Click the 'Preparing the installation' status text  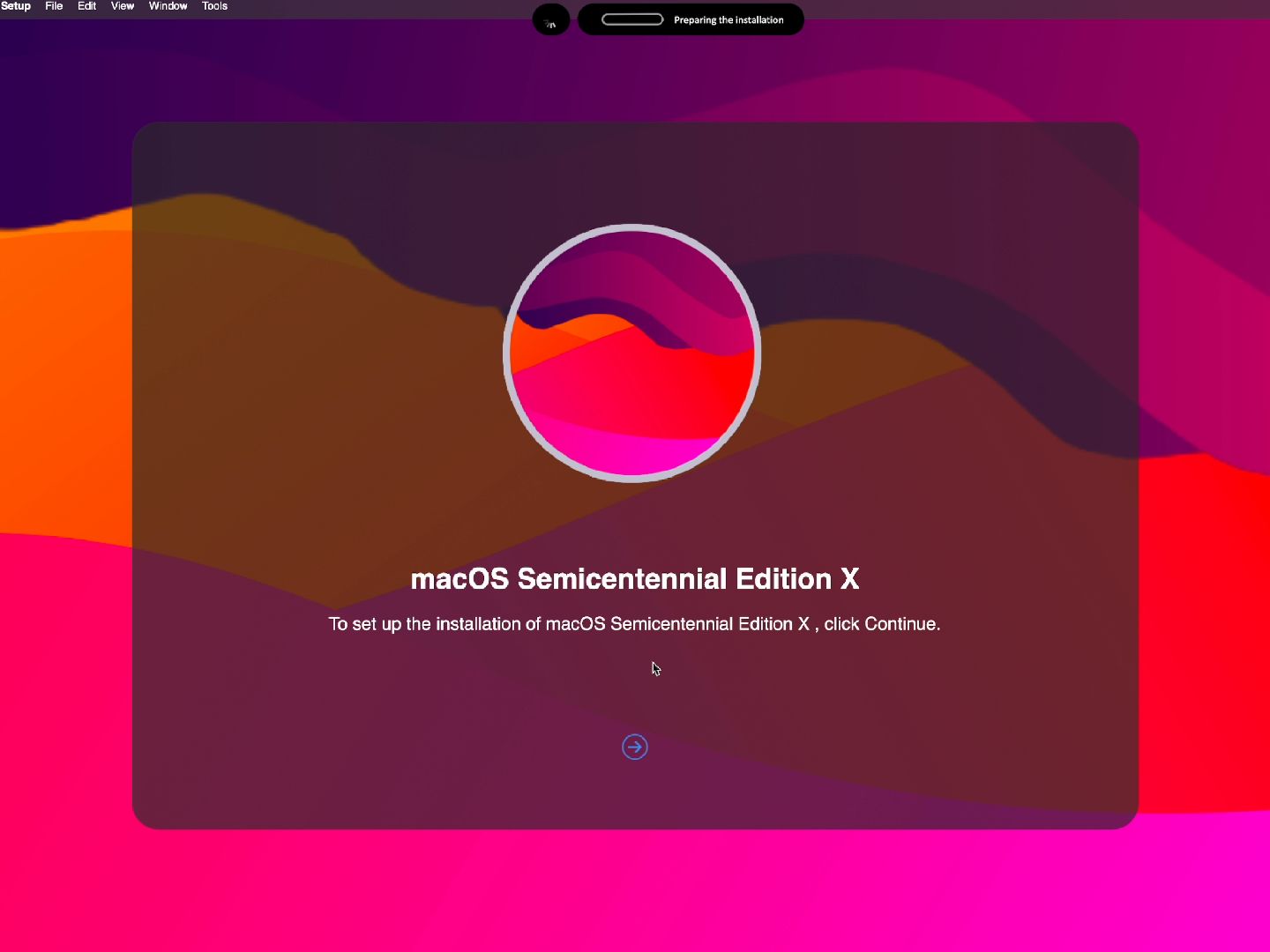click(x=728, y=20)
